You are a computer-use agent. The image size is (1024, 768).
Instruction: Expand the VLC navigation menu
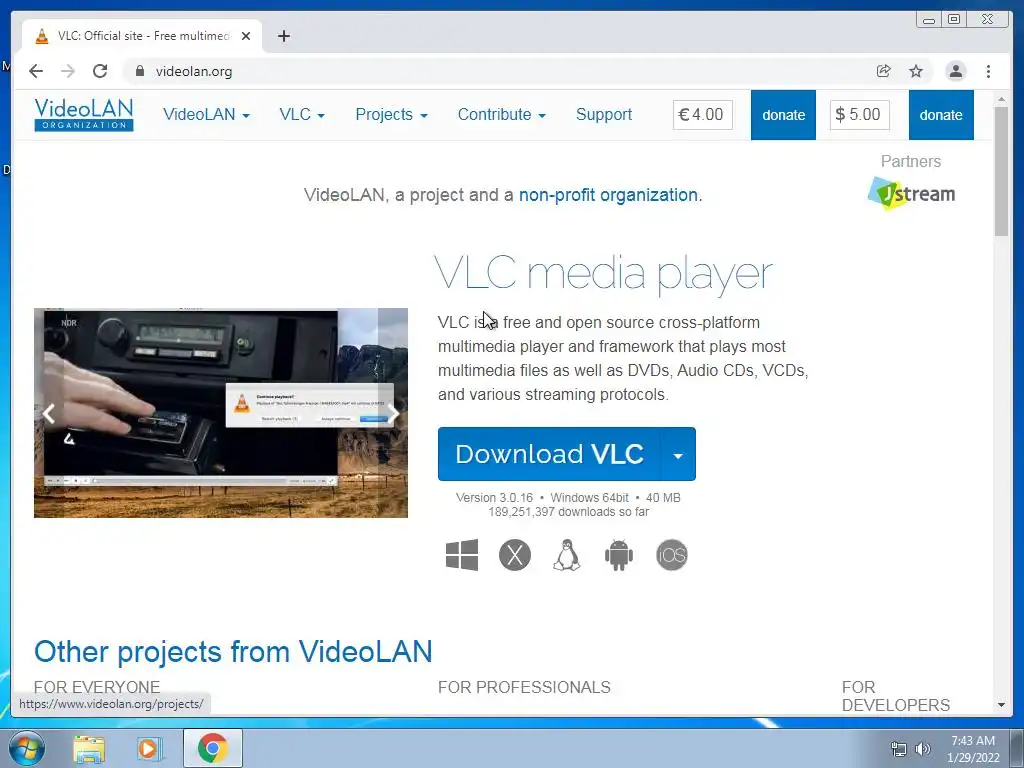(x=302, y=115)
